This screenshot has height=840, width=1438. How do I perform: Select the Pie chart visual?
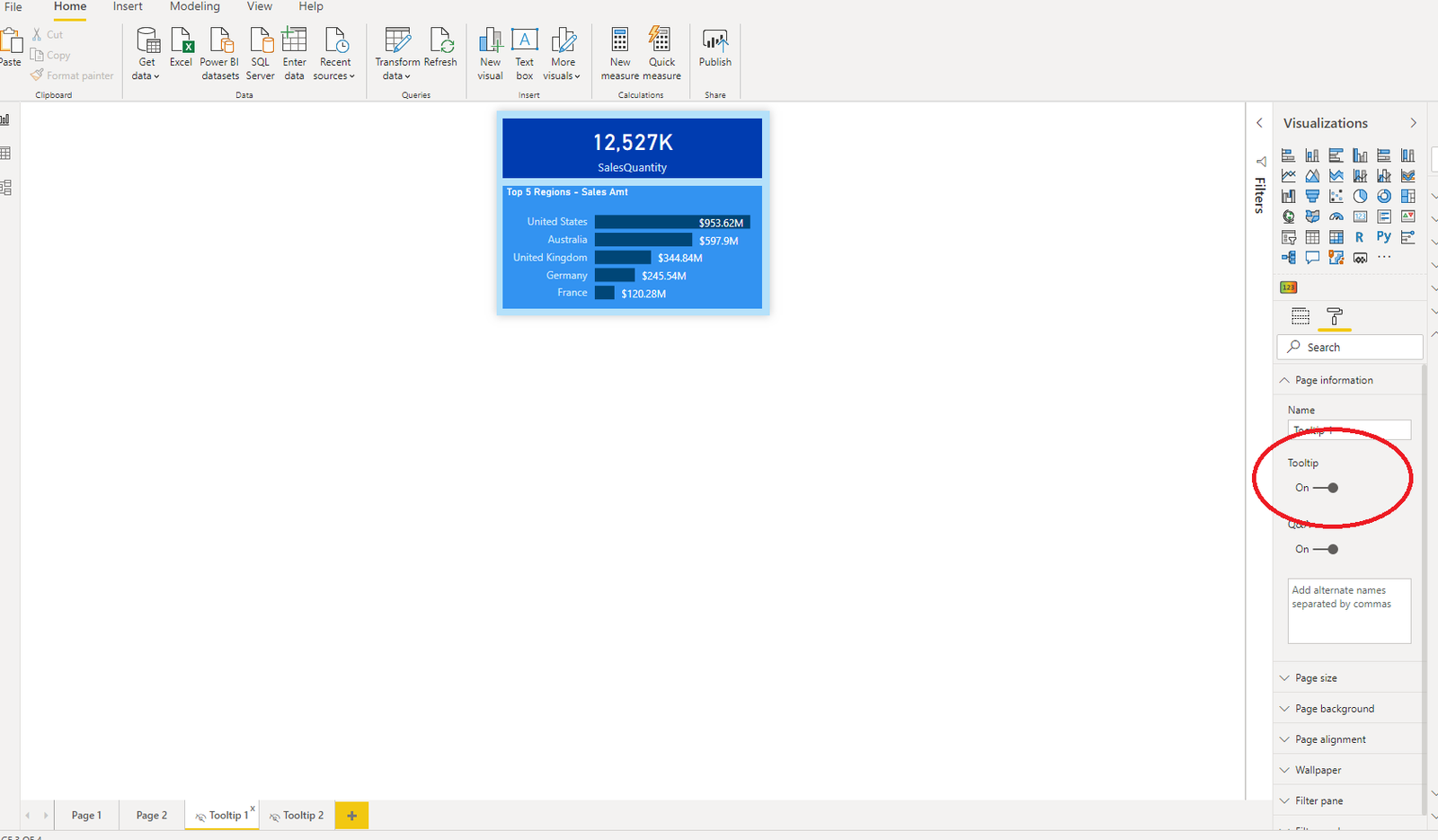tap(1361, 196)
